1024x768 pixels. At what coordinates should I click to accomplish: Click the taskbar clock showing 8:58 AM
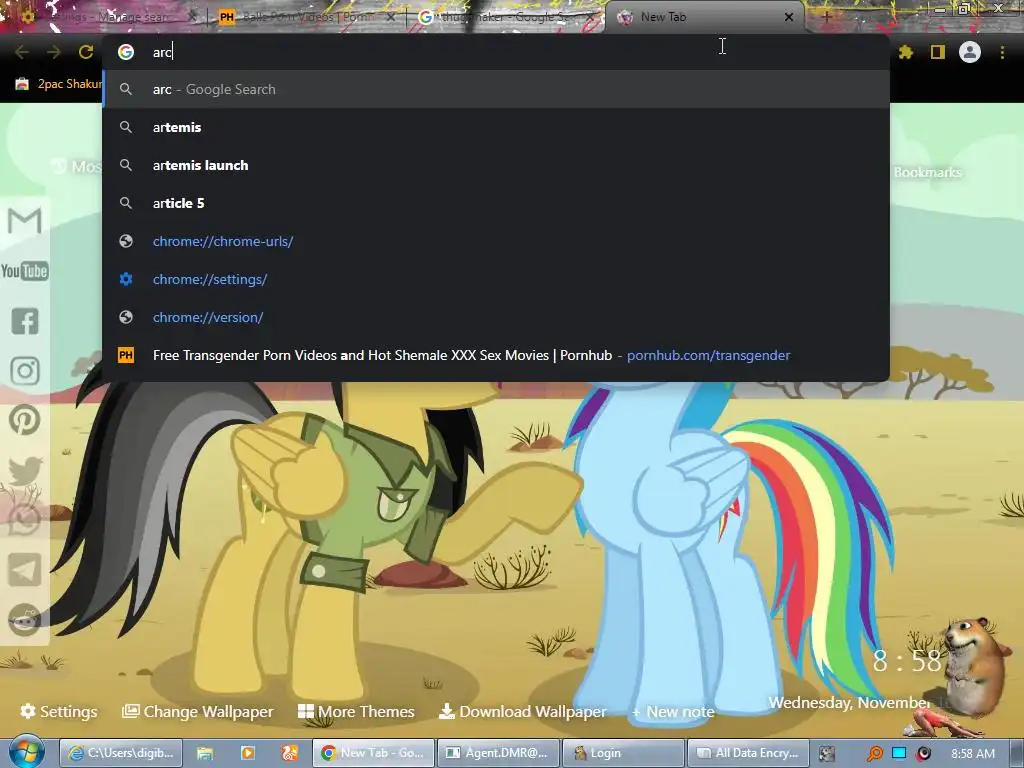click(x=973, y=753)
